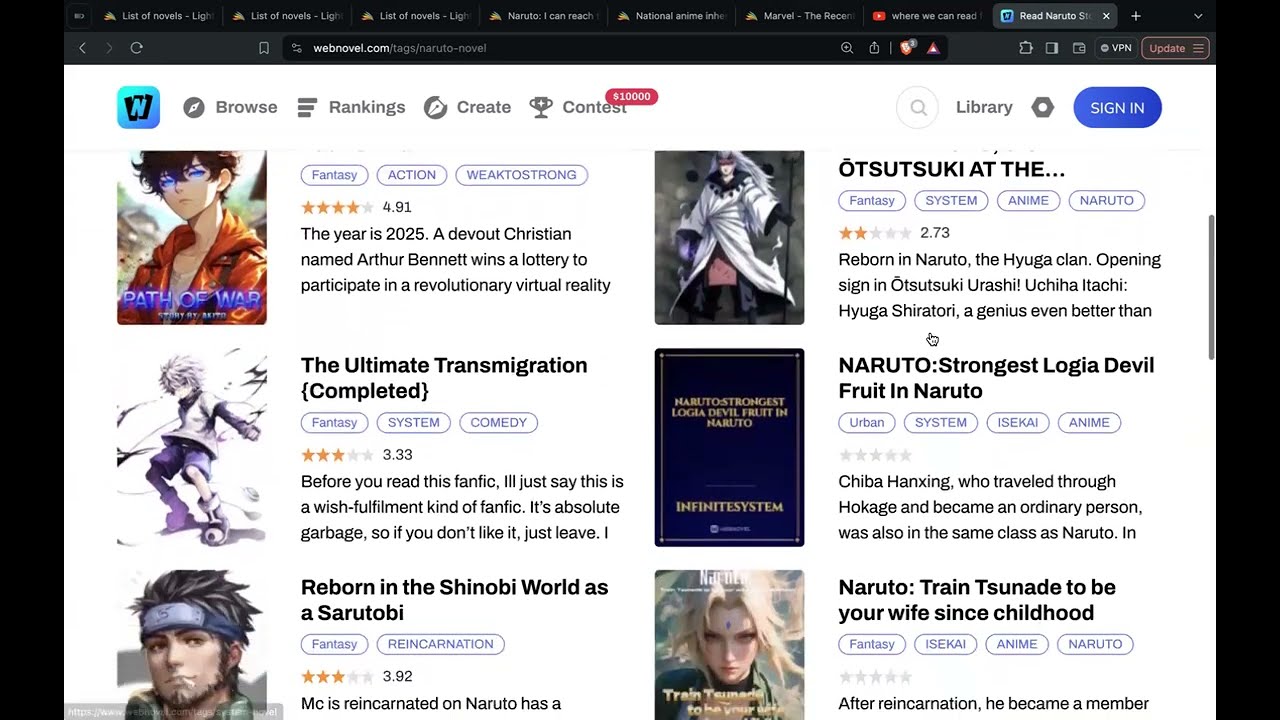1280x720 pixels.
Task: Click the SIGN IN button
Action: [x=1117, y=108]
